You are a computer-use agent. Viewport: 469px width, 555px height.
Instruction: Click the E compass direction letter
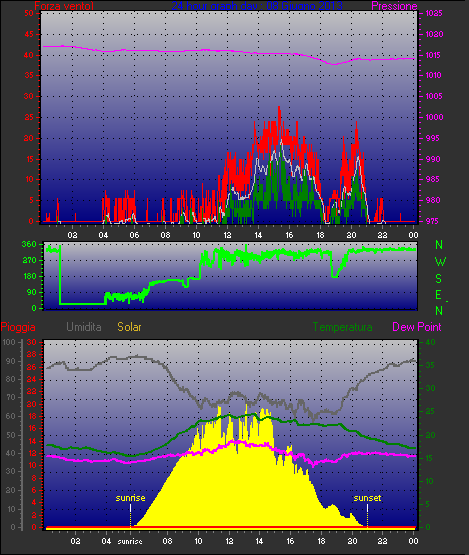(x=439, y=295)
